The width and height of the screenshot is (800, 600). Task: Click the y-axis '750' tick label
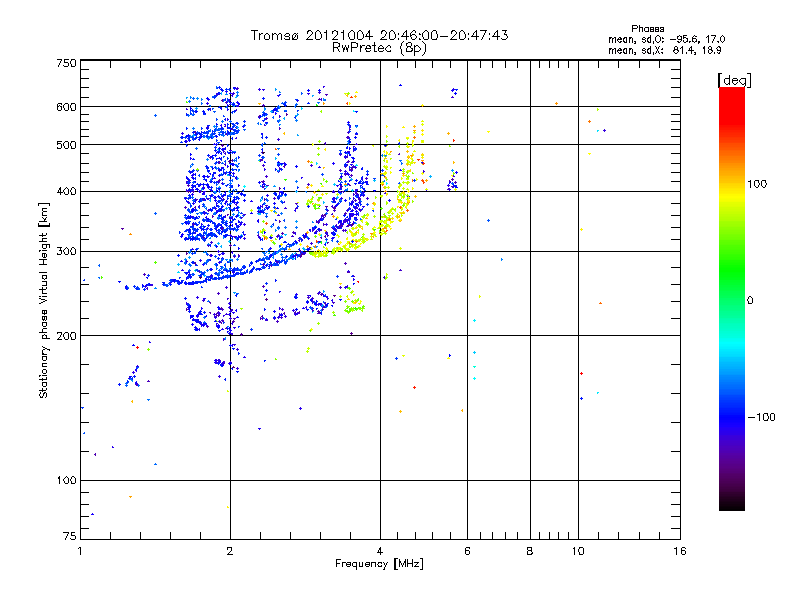tap(66, 63)
